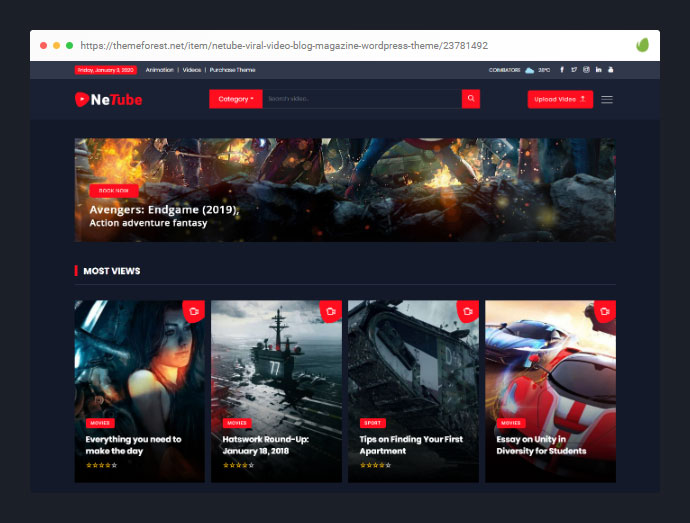Open the hamburger menu icon
This screenshot has height=523, width=690.
[x=607, y=99]
